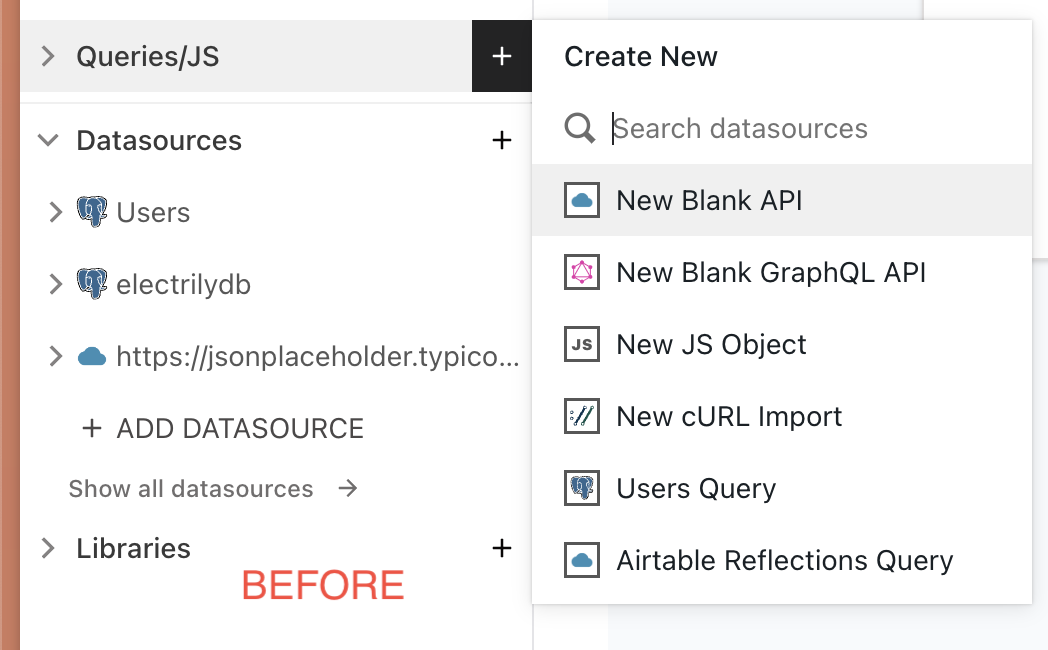Viewport: 1048px width, 650px height.
Task: Click the PostgreSQL elephant icon for Users datasource
Action: 92,212
